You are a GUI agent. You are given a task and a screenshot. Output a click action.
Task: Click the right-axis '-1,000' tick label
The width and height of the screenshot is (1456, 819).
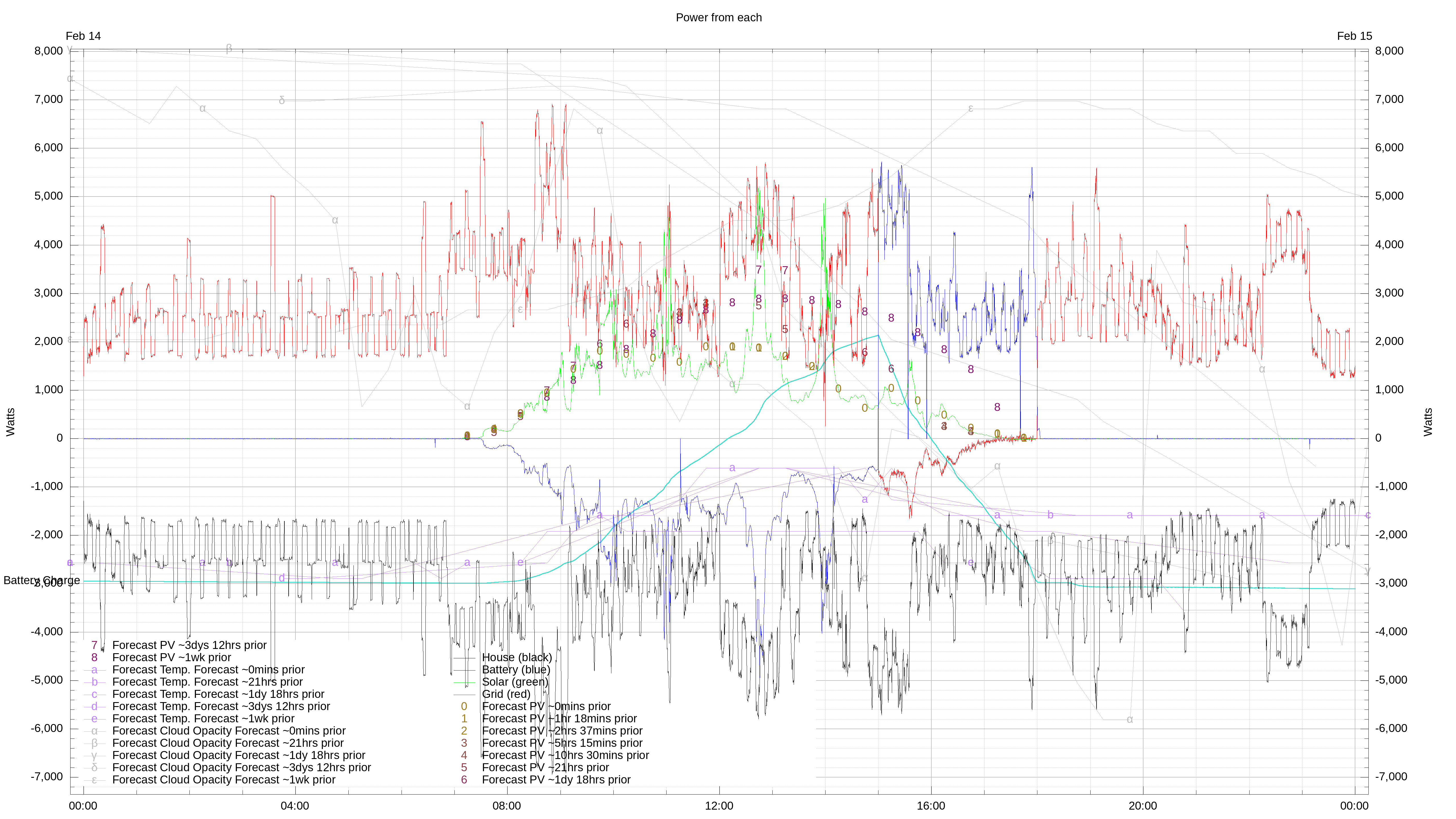tap(1391, 487)
